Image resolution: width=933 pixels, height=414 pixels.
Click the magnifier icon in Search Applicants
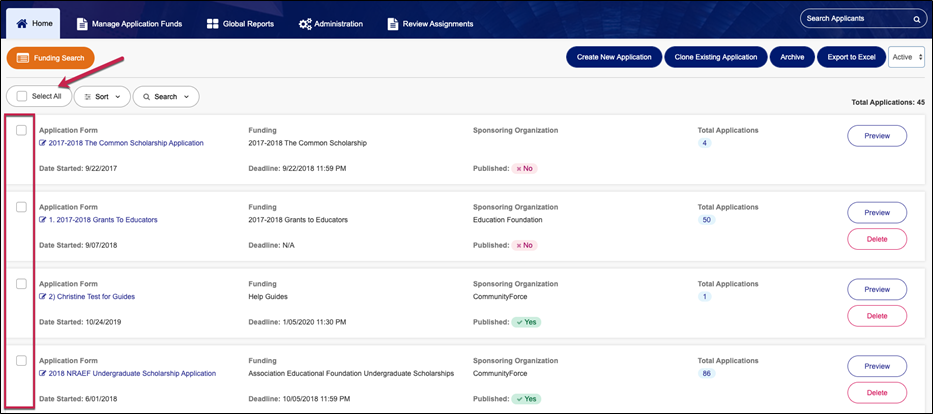[915, 19]
